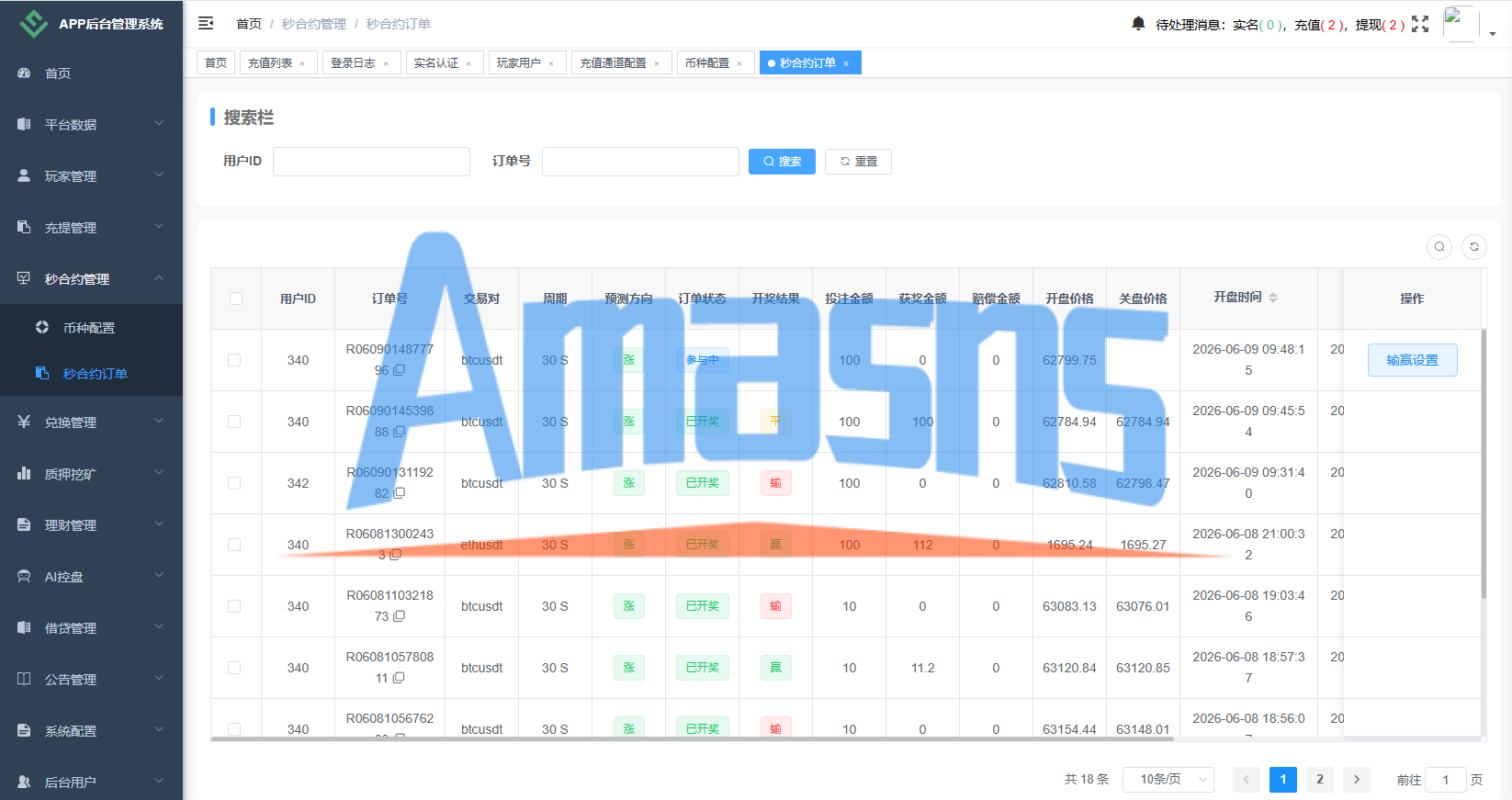
Task: Click the 前往 page jump input box
Action: tap(1446, 780)
